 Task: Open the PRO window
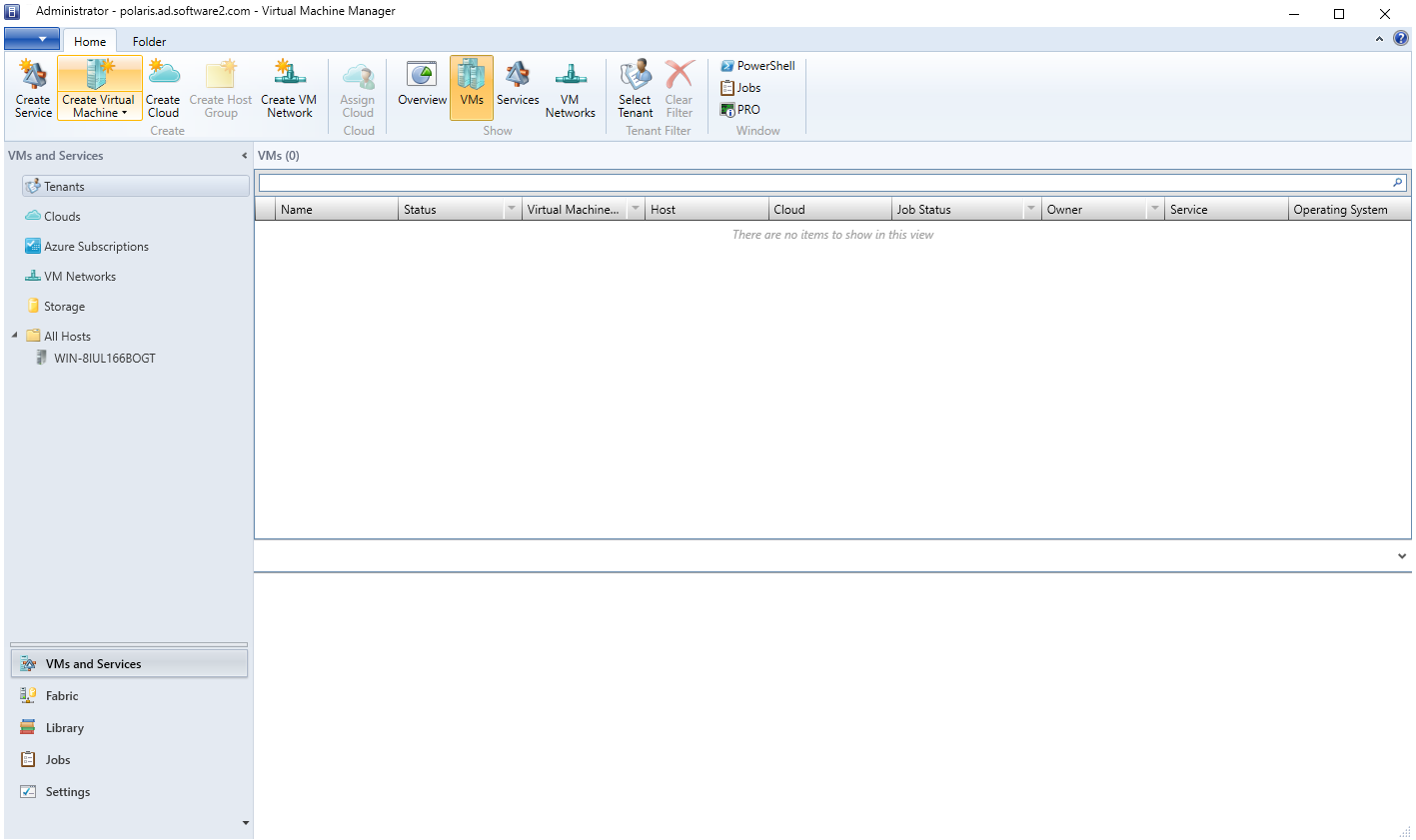(740, 110)
